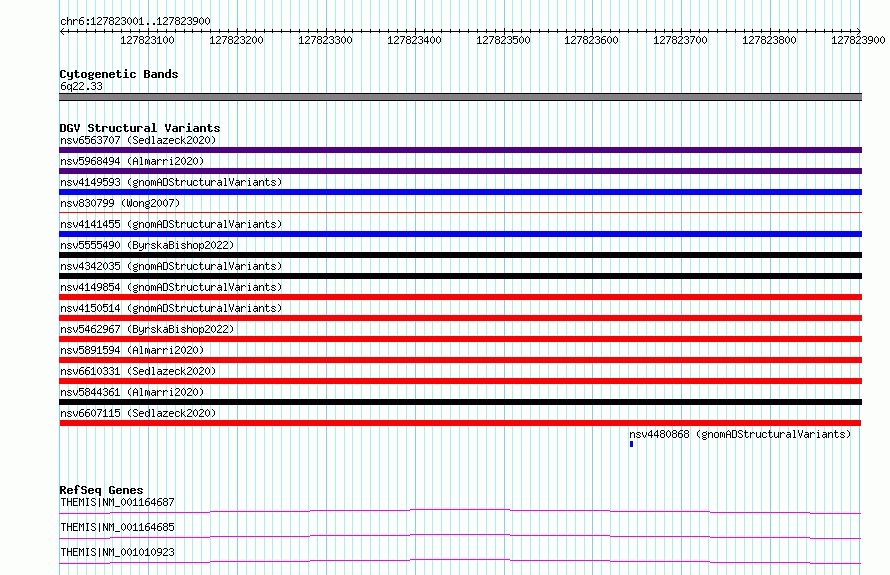Click the blue bar for nsv4141455
Image resolution: width=890 pixels, height=575 pixels.
(460, 234)
